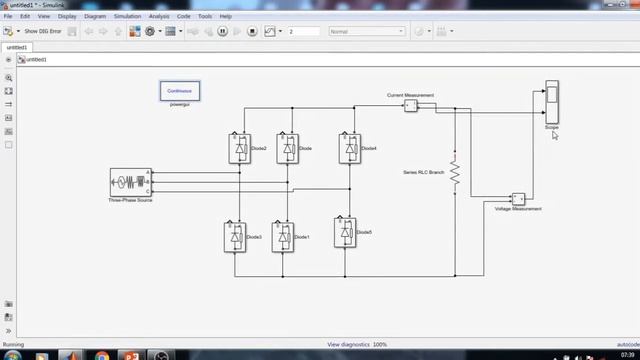Open the Code menu
Image resolution: width=640 pixels, height=360 pixels.
tap(184, 16)
